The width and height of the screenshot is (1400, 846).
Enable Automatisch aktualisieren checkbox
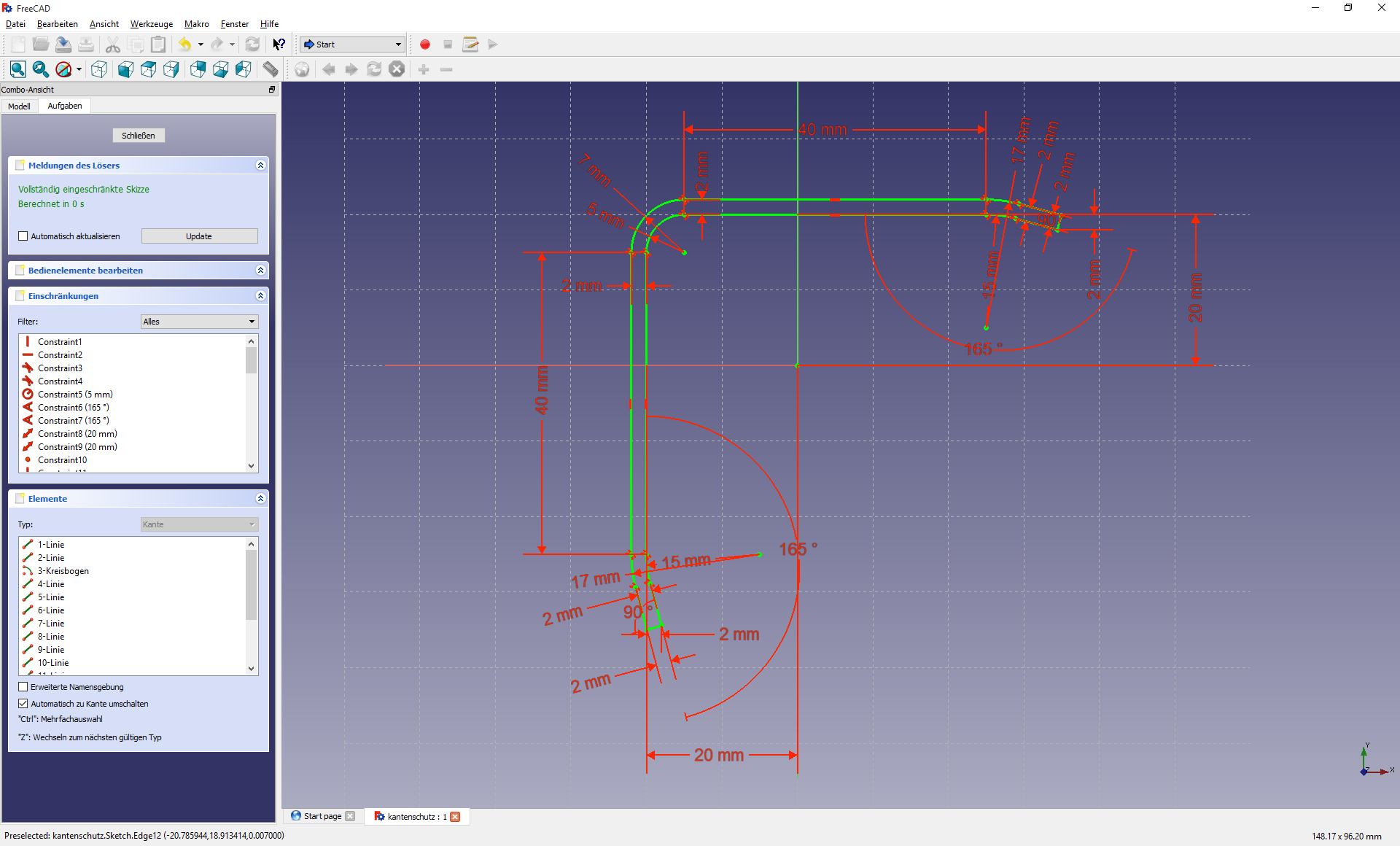(23, 236)
